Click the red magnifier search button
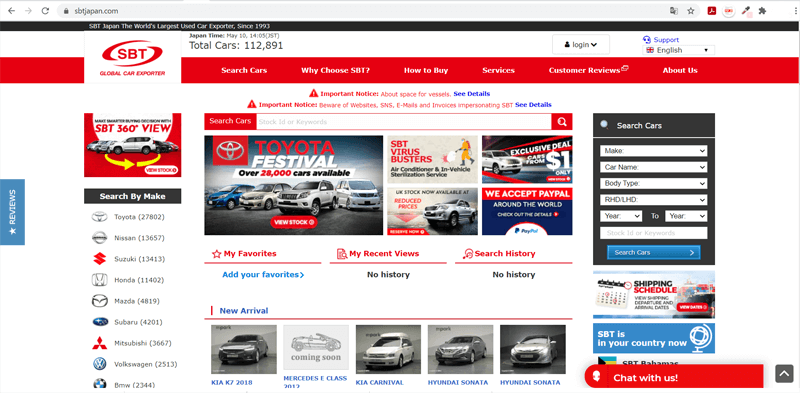The image size is (800, 393). pos(562,121)
